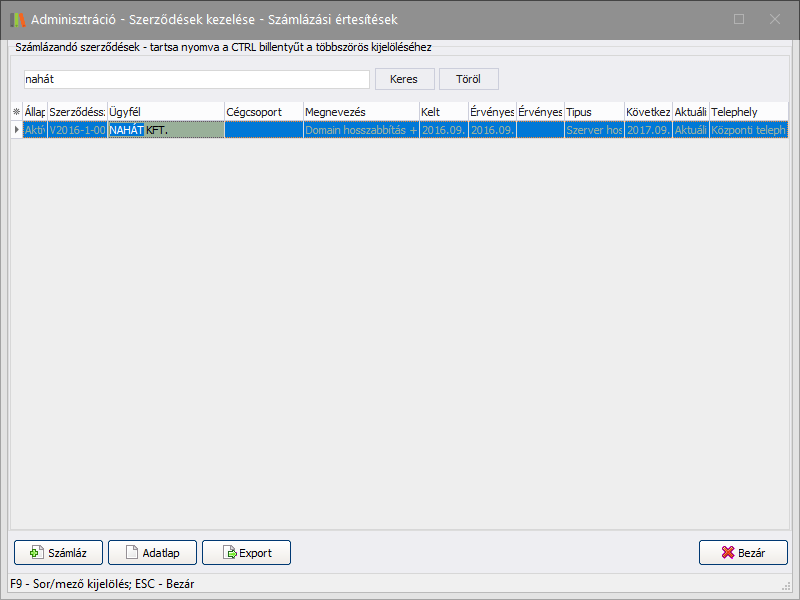Sort by the Megnevezés column header
This screenshot has width=800, height=600.
tap(361, 112)
